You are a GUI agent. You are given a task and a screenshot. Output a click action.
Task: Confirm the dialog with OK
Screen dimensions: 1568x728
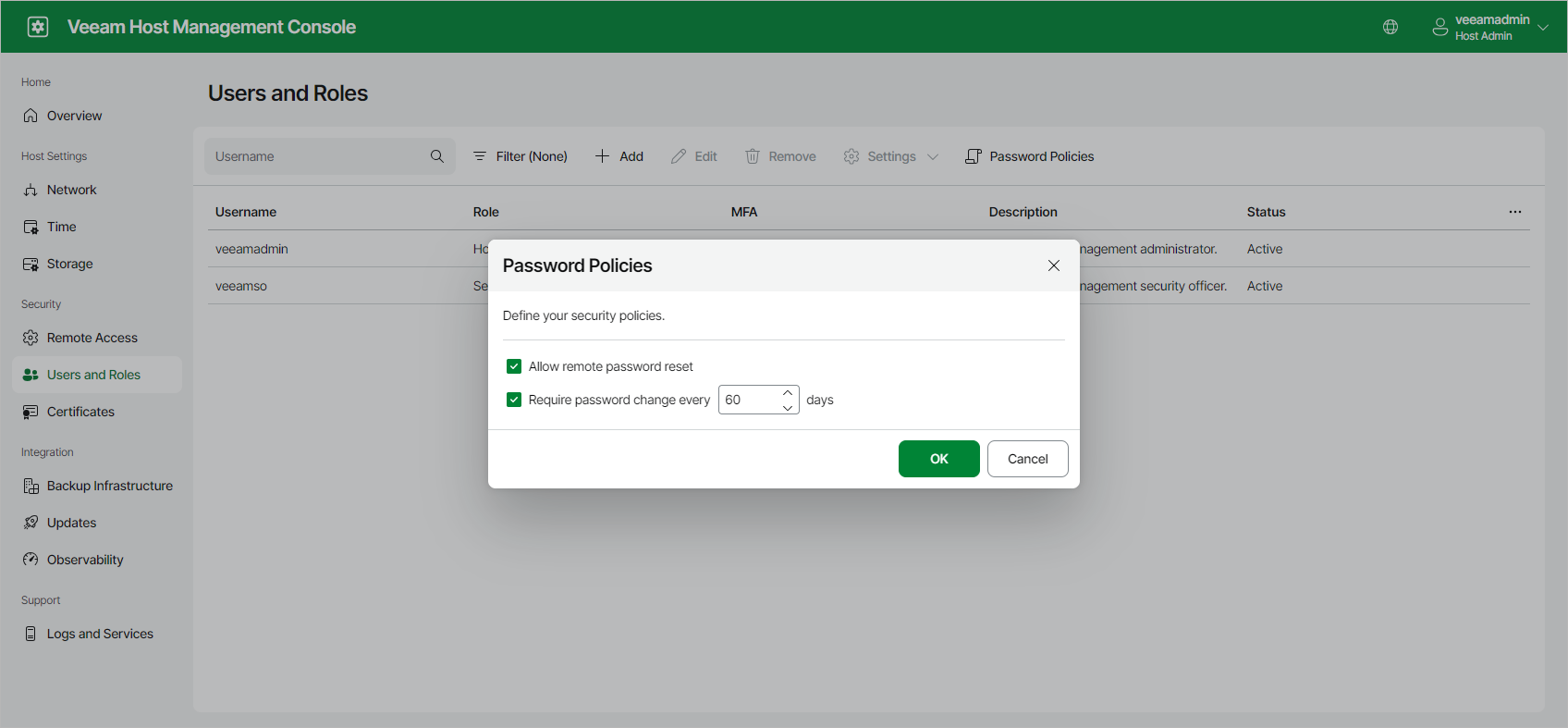[939, 459]
